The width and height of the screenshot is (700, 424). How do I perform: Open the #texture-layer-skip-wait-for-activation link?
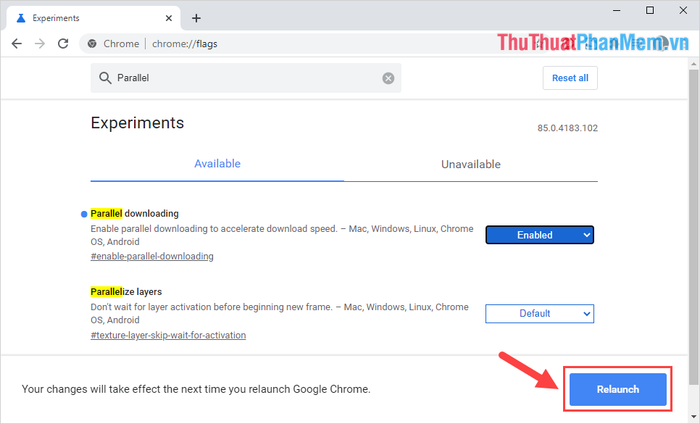(x=168, y=335)
